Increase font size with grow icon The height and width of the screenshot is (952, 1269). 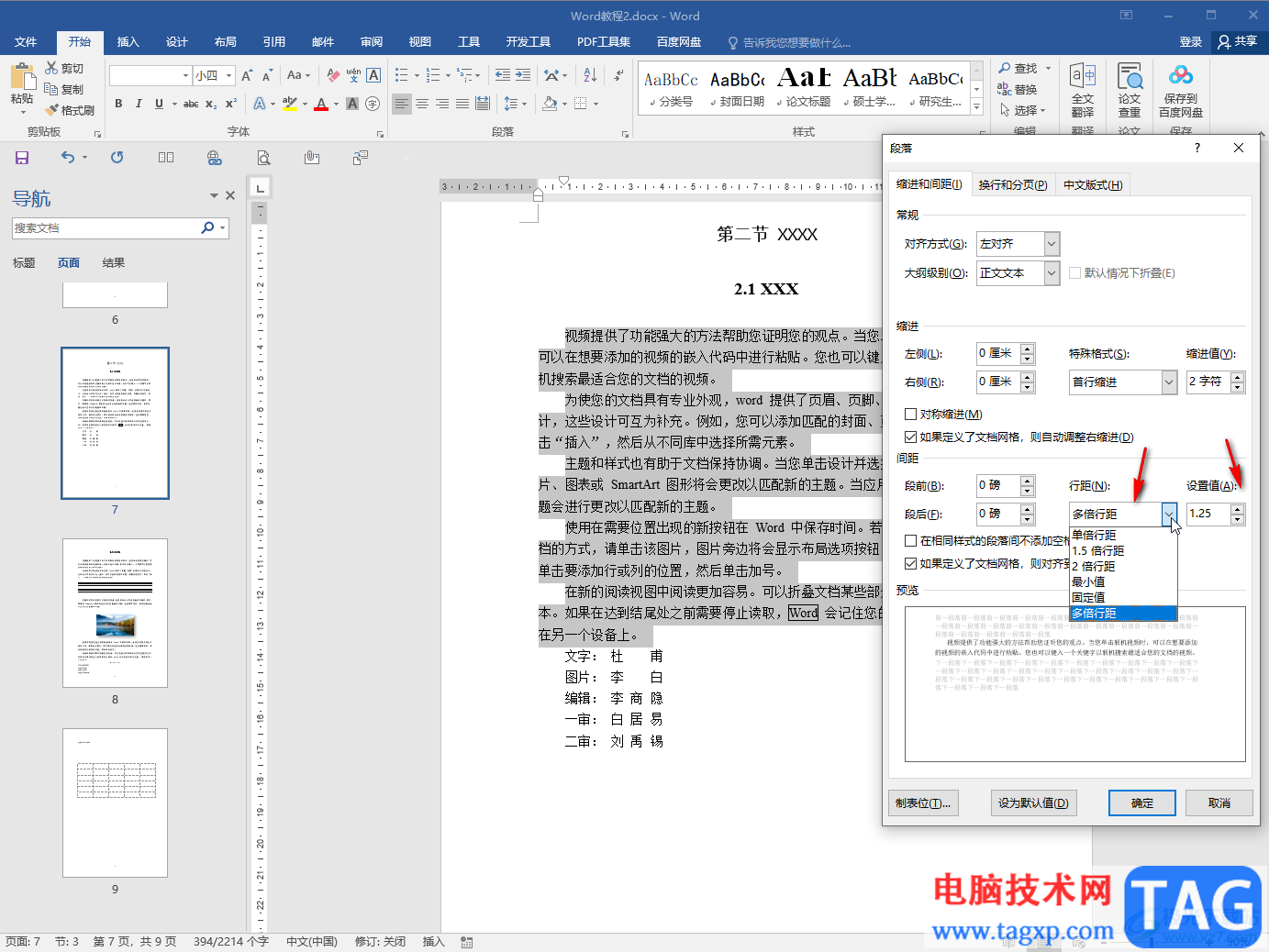pyautogui.click(x=247, y=75)
